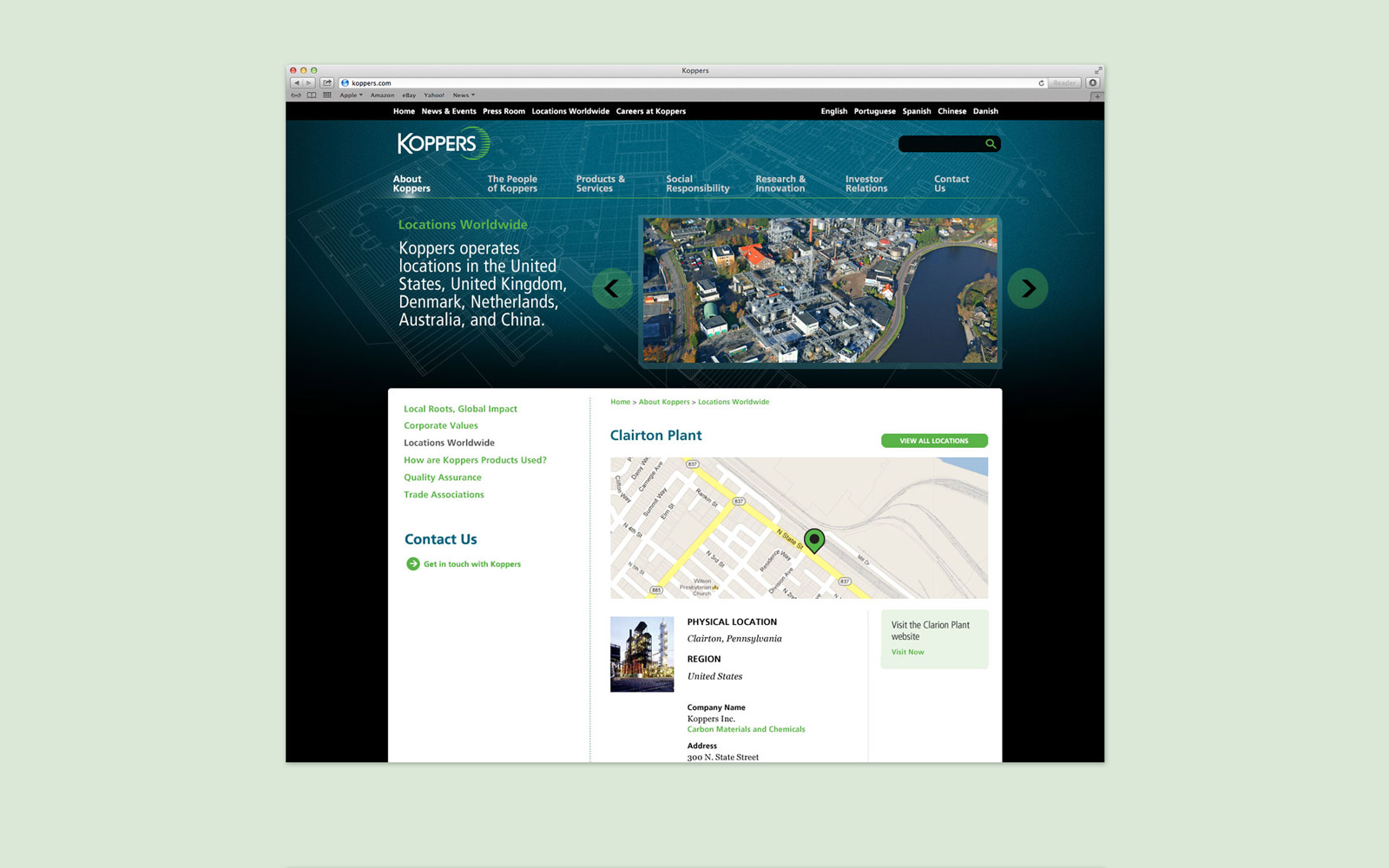This screenshot has height=868, width=1389.
Task: Click Home in the breadcrumb trail
Action: (x=620, y=402)
